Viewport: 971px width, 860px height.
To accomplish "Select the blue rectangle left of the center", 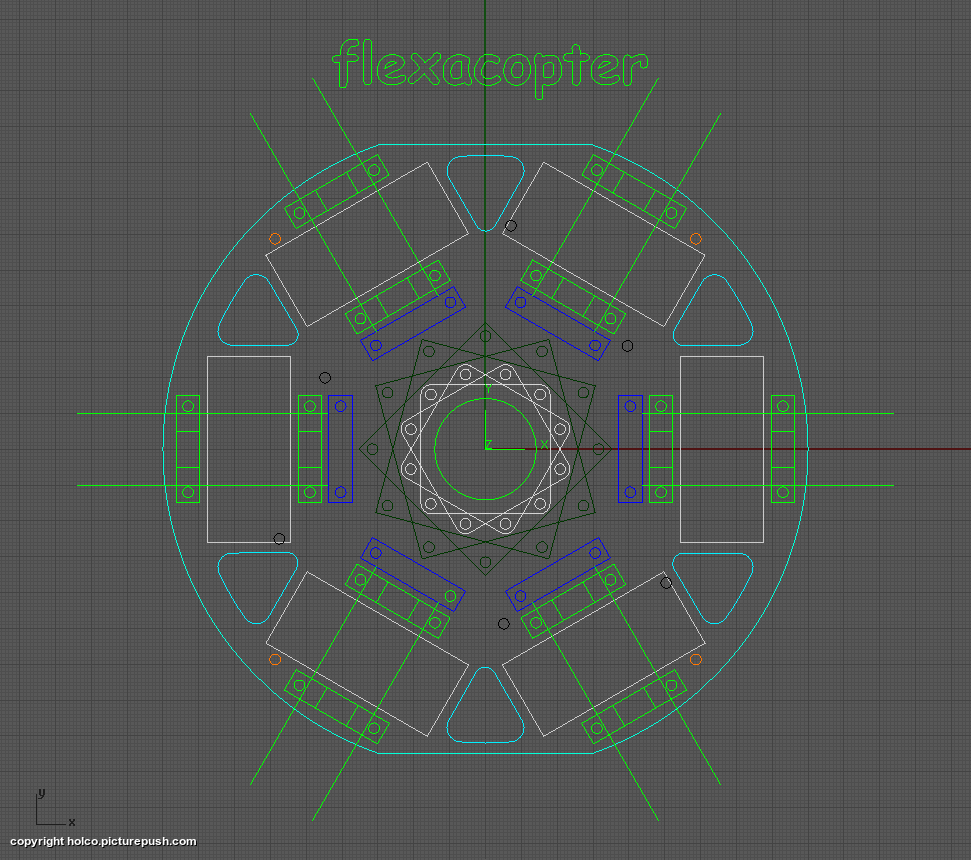I will tap(341, 449).
